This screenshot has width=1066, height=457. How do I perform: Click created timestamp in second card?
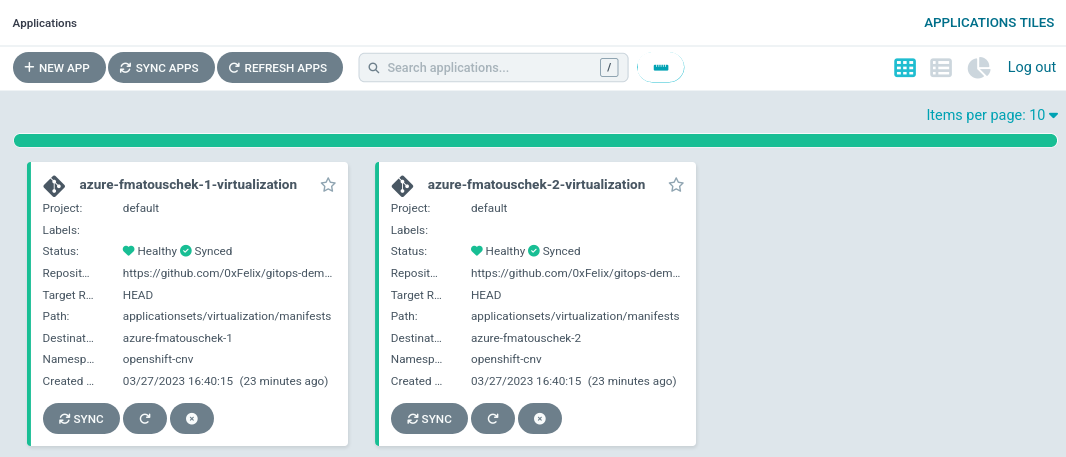click(573, 381)
